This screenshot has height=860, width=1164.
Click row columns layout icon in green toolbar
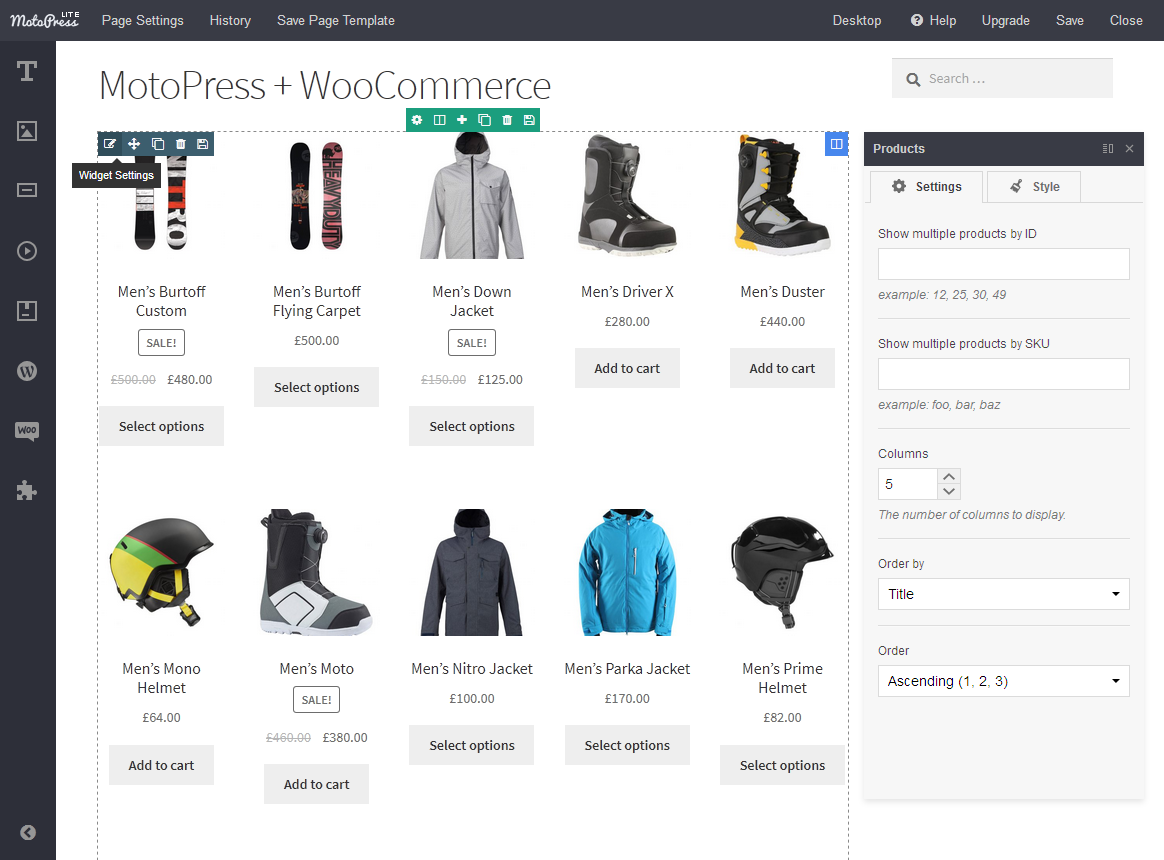point(439,120)
